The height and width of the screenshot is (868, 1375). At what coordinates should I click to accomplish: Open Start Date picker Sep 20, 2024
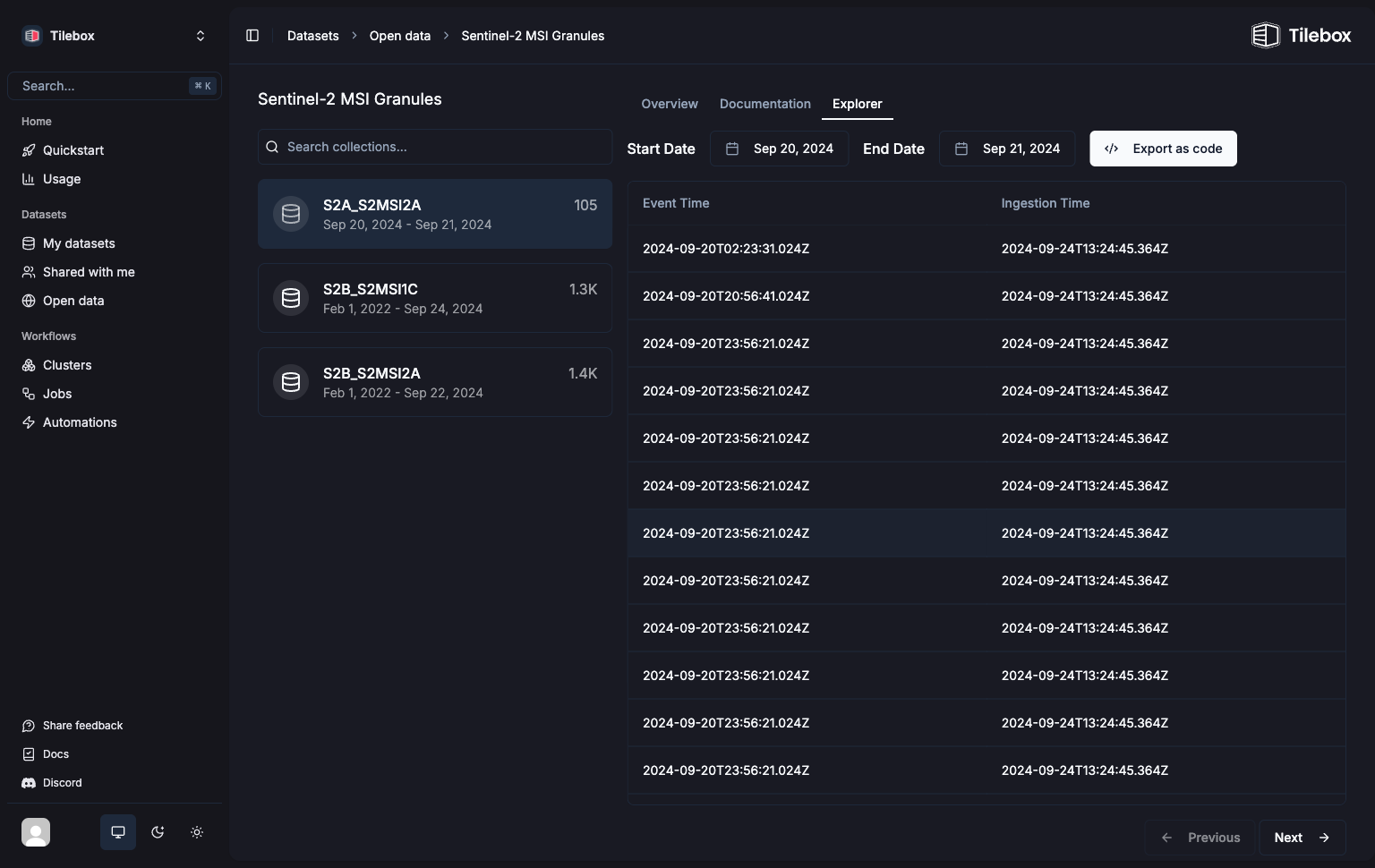pos(779,149)
